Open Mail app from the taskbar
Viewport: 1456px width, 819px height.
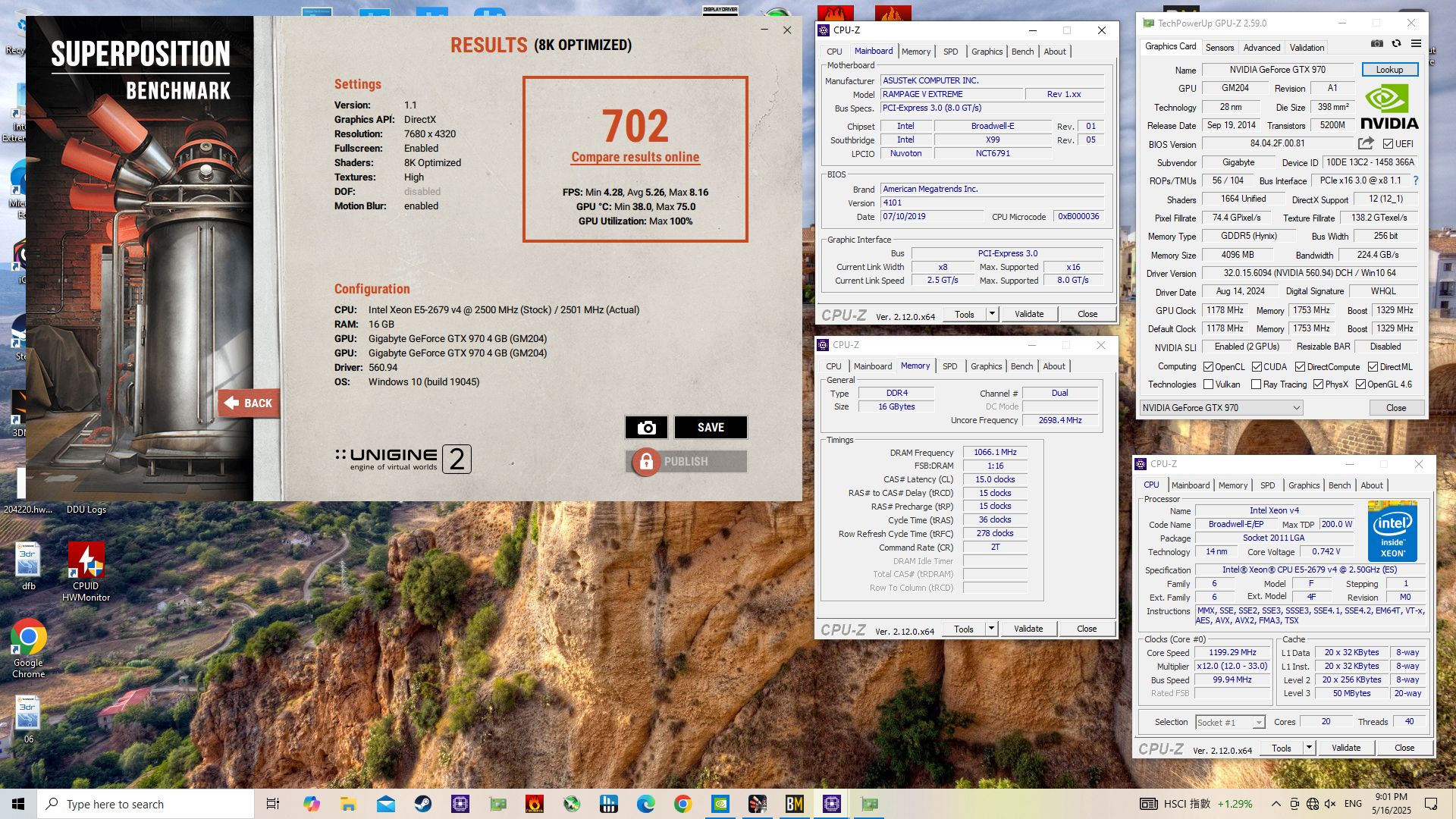point(385,804)
